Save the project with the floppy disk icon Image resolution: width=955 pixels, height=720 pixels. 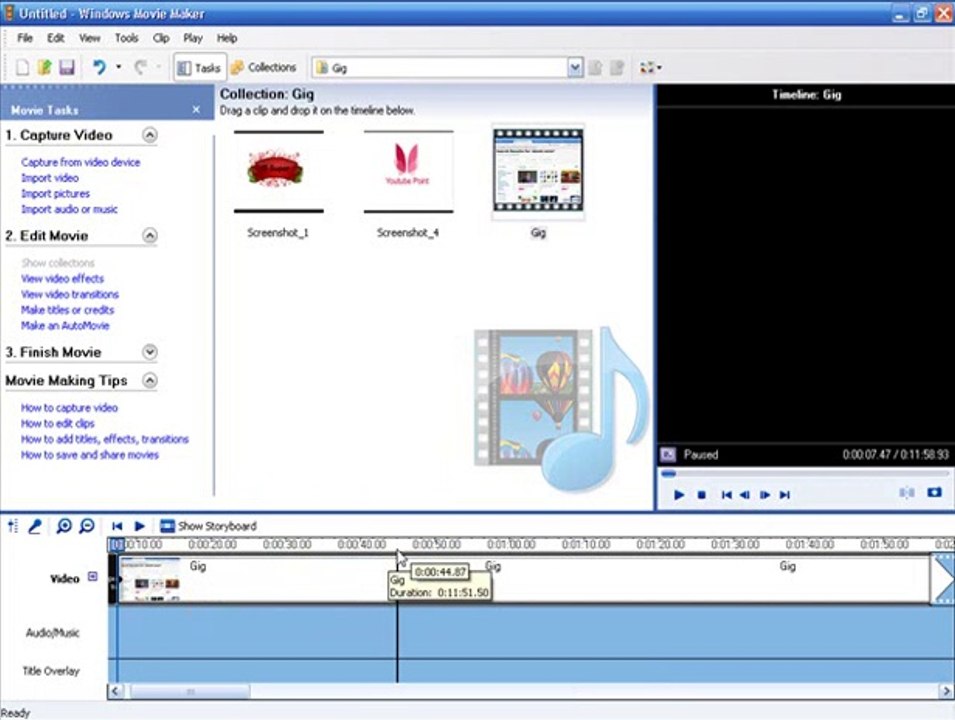[66, 68]
